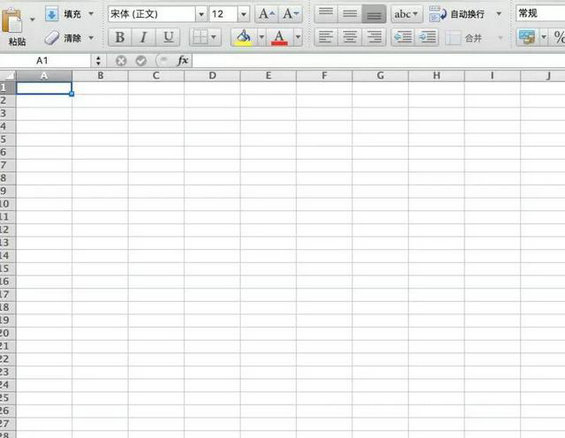Click the Paste clipboard icon

(x=12, y=21)
